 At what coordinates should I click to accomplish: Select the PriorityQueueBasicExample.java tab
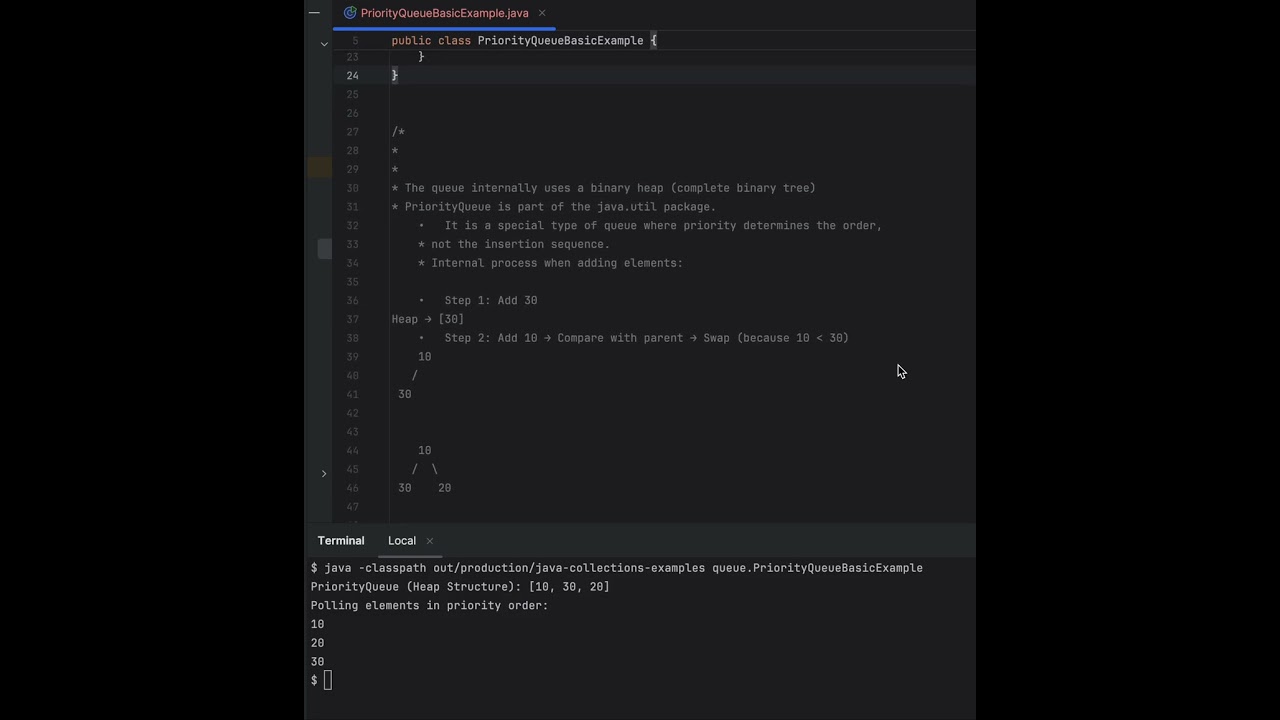pyautogui.click(x=444, y=13)
